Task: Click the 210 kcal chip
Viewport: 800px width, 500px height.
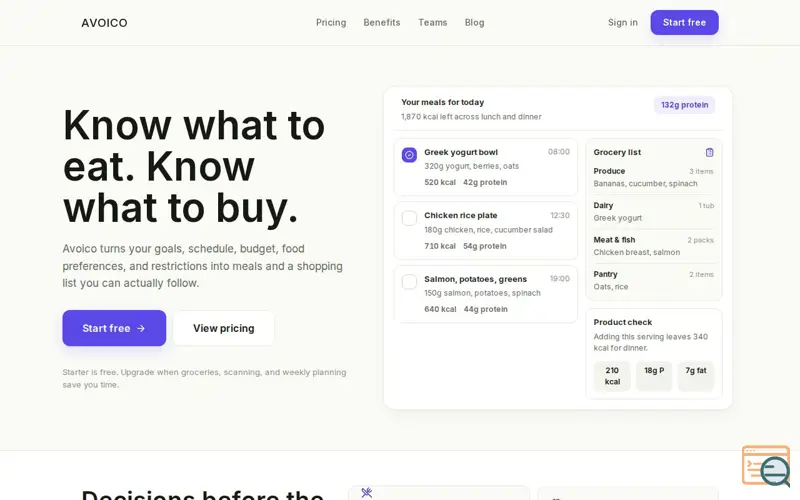Action: click(612, 376)
